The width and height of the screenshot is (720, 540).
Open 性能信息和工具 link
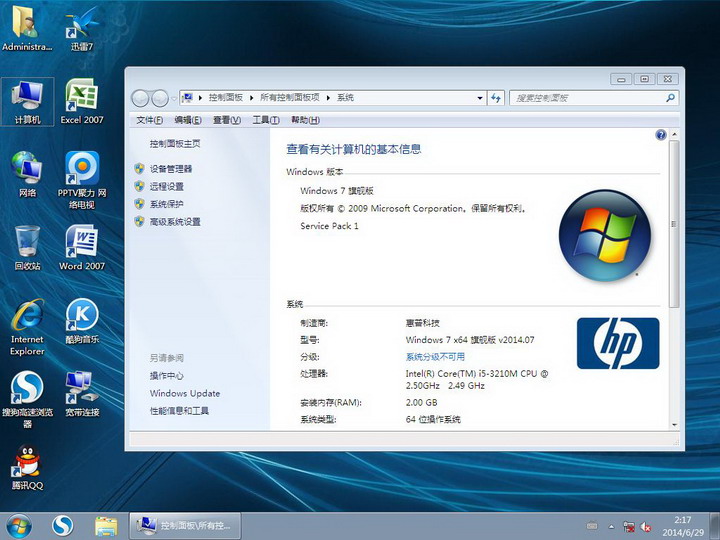click(179, 411)
